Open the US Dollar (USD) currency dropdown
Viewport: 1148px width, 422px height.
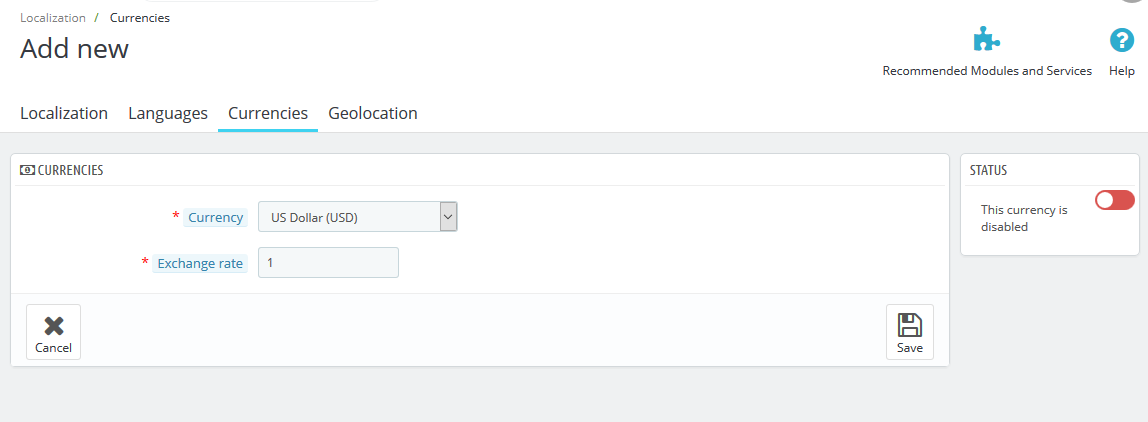coord(357,217)
